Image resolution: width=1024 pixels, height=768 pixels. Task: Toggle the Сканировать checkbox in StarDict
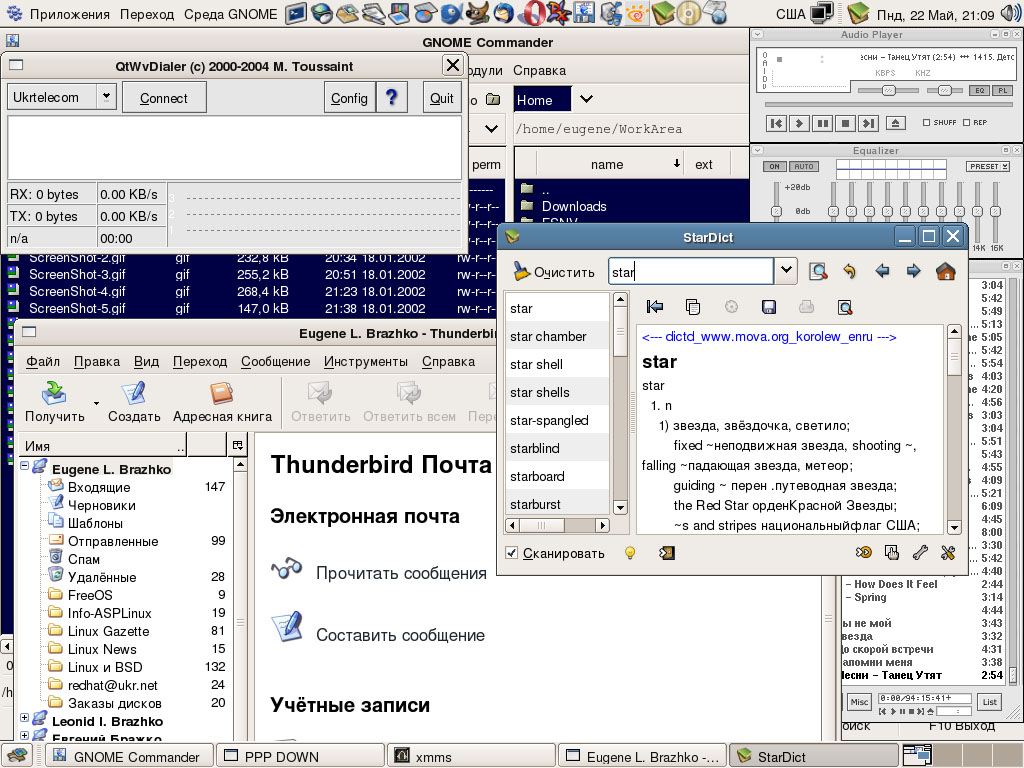512,553
